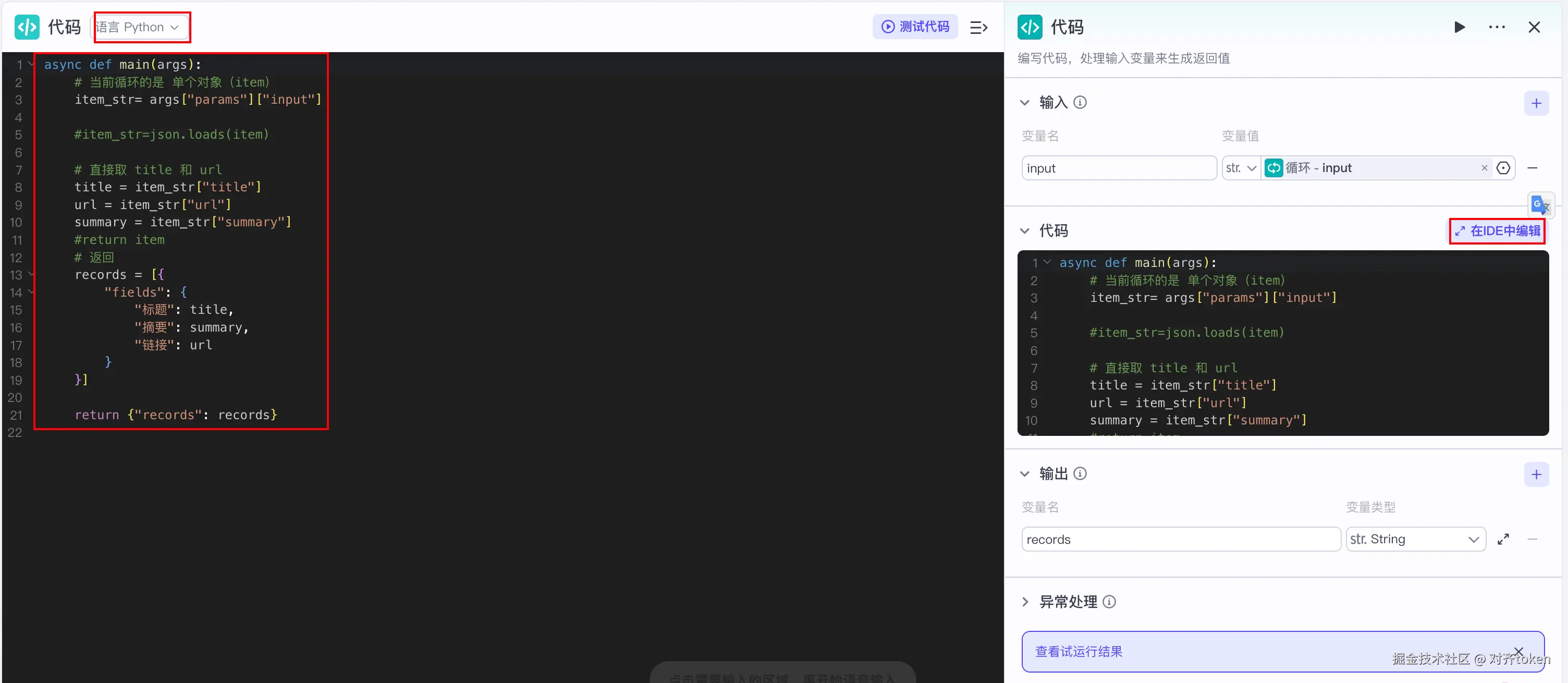The height and width of the screenshot is (683, 1568).
Task: Run the node with play icon
Action: pos(1459,27)
